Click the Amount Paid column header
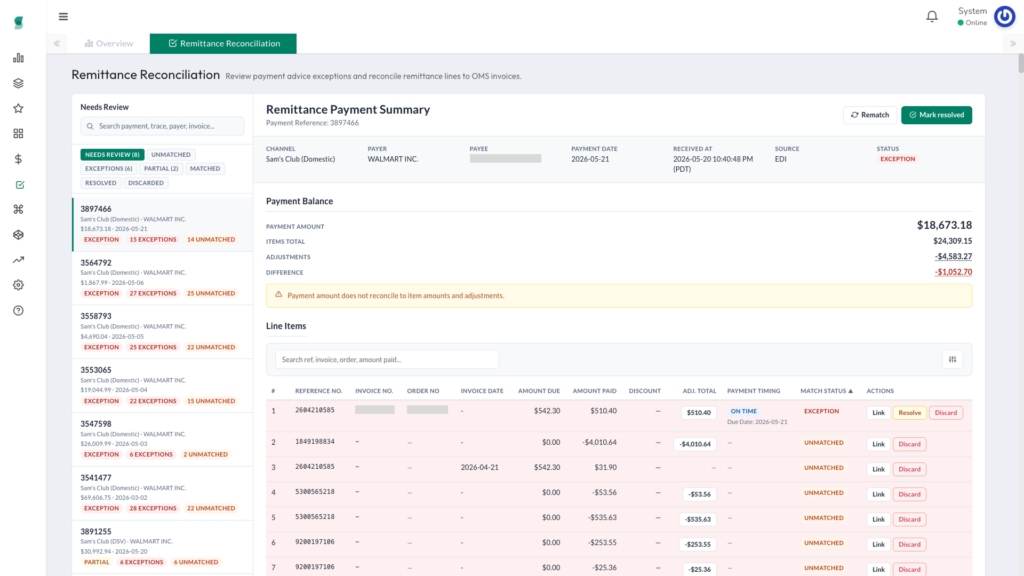The width and height of the screenshot is (1024, 576). click(594, 391)
